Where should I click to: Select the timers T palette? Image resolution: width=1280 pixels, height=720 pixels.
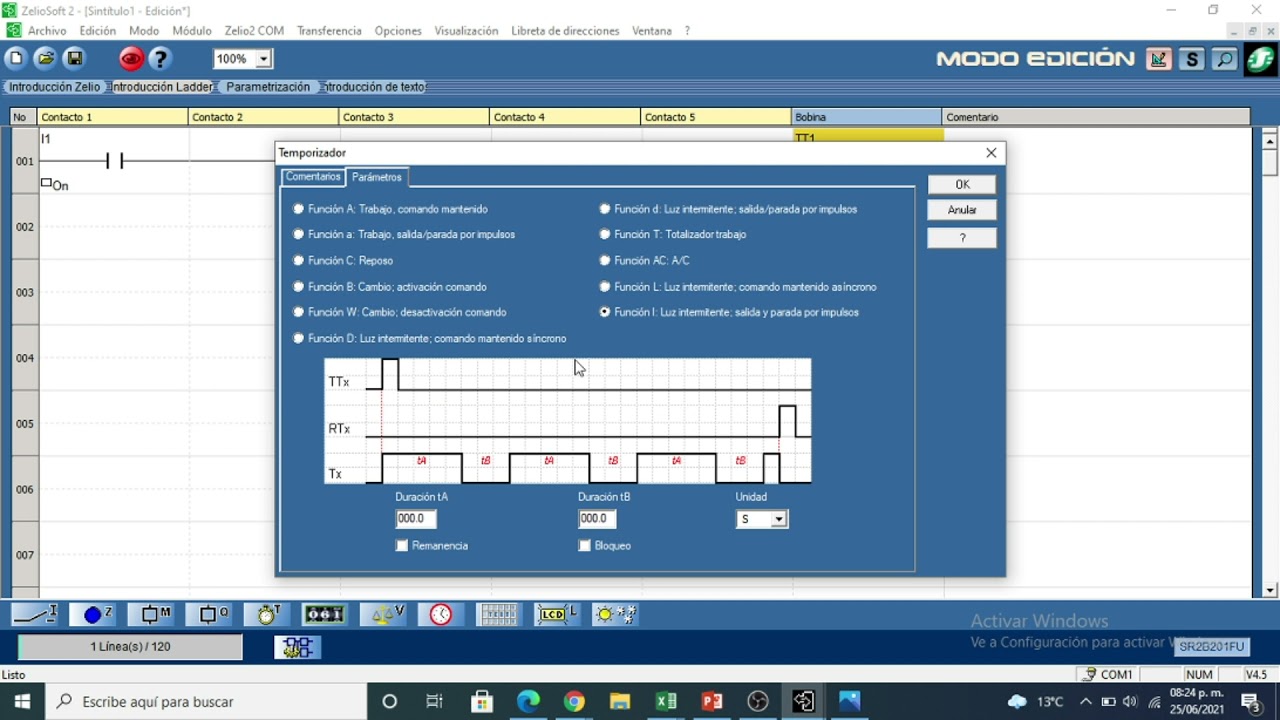(267, 614)
